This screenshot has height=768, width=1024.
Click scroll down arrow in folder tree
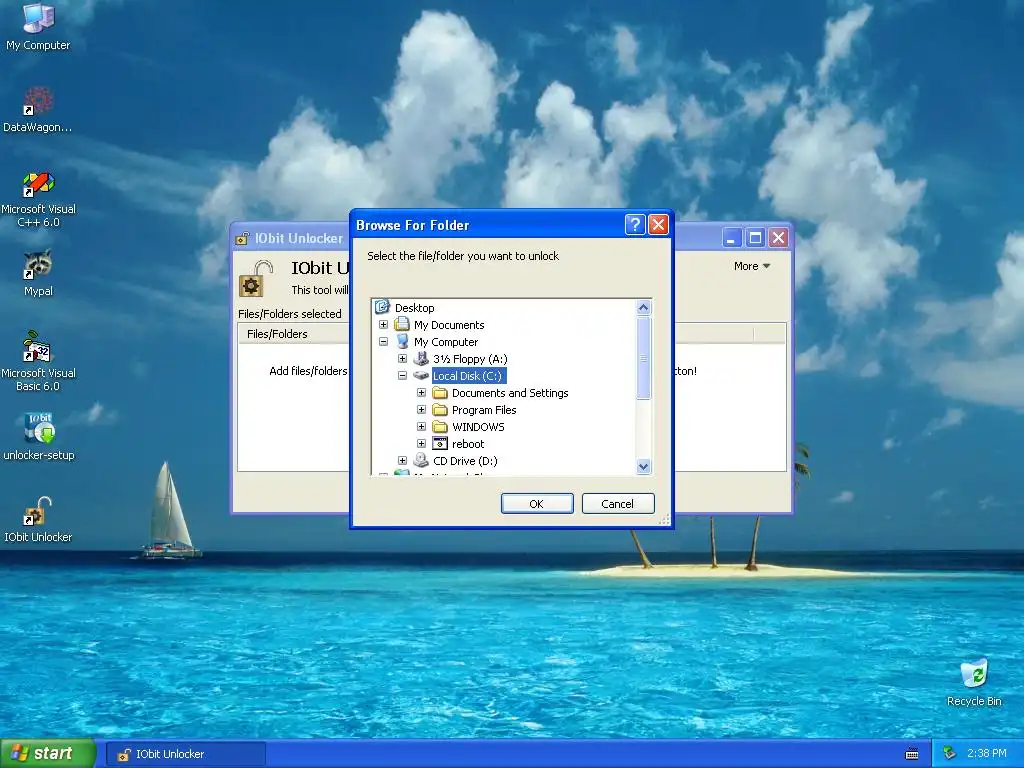click(x=643, y=466)
